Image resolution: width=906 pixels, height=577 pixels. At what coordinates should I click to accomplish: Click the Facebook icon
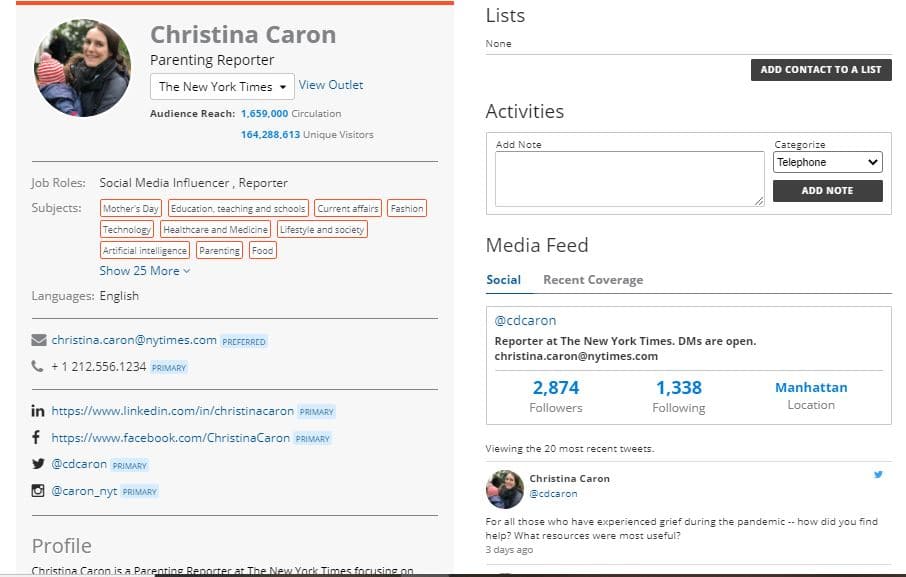point(37,438)
